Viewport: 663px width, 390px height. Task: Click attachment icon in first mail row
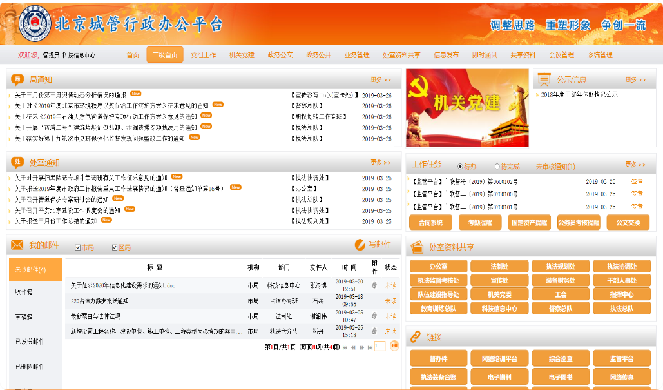374,286
